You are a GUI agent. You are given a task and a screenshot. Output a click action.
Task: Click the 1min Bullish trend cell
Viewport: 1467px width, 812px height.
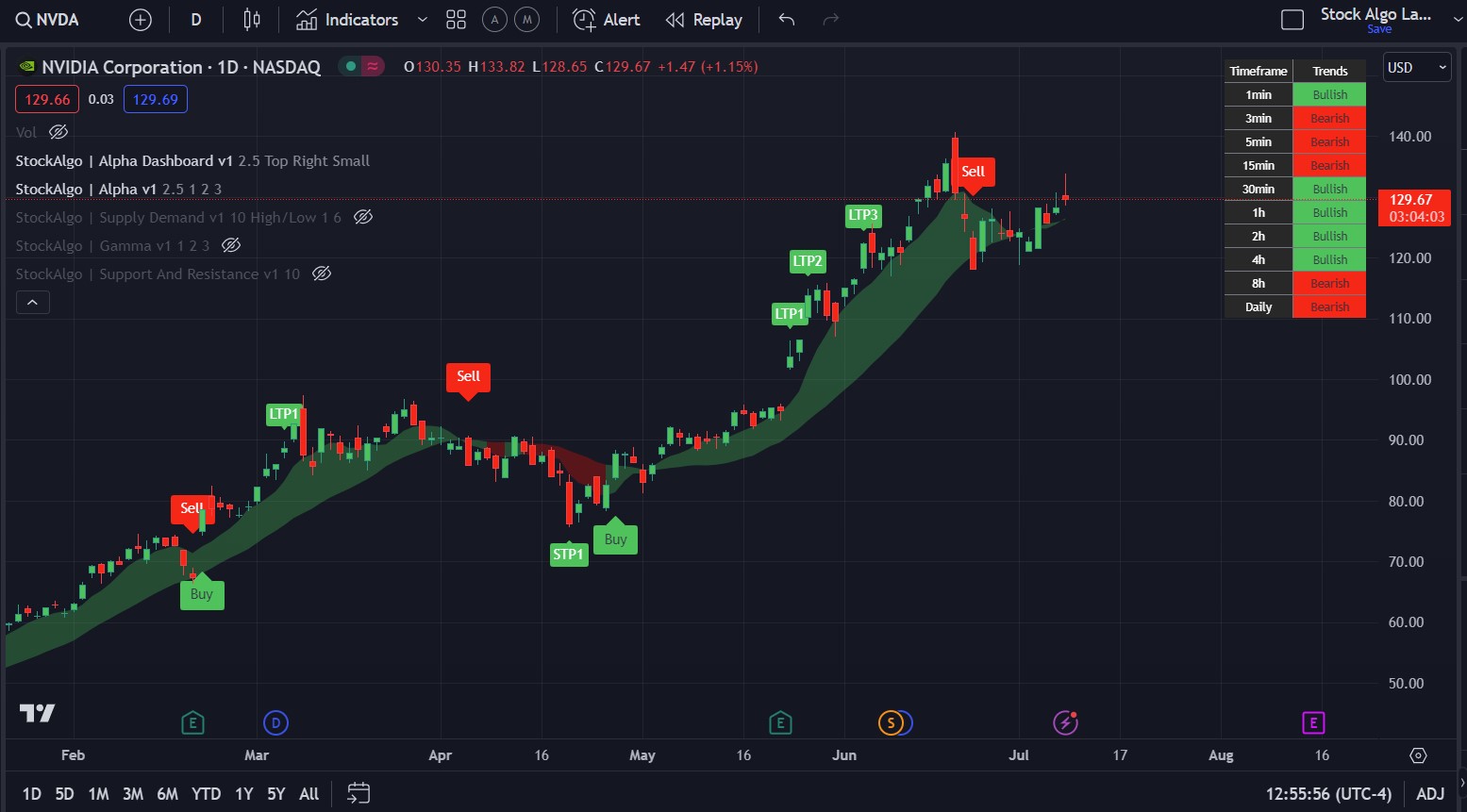(x=1329, y=94)
